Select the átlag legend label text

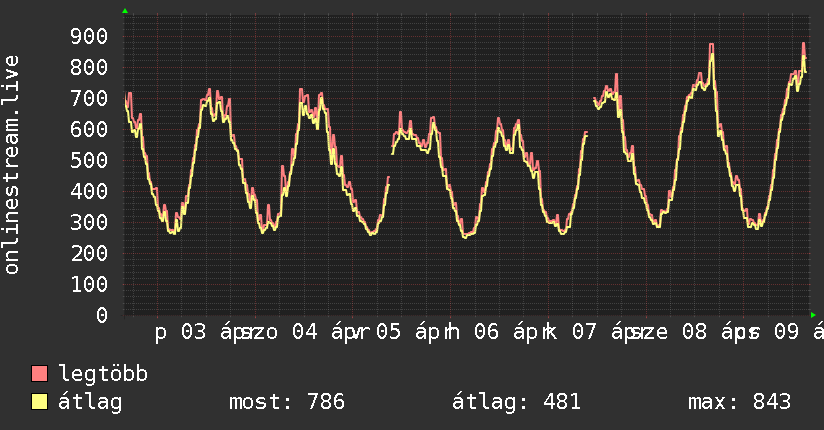pos(90,402)
